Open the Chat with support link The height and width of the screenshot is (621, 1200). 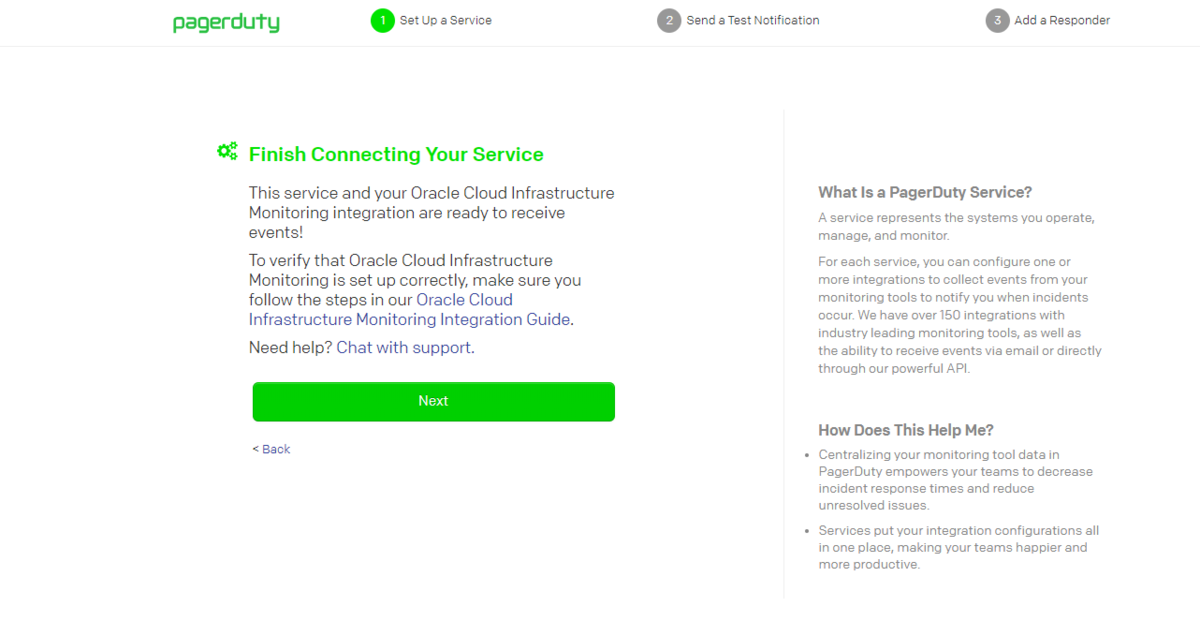coord(403,347)
